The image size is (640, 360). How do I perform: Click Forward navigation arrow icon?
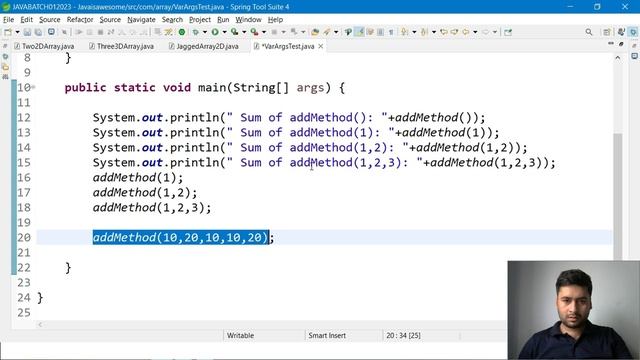click(485, 32)
